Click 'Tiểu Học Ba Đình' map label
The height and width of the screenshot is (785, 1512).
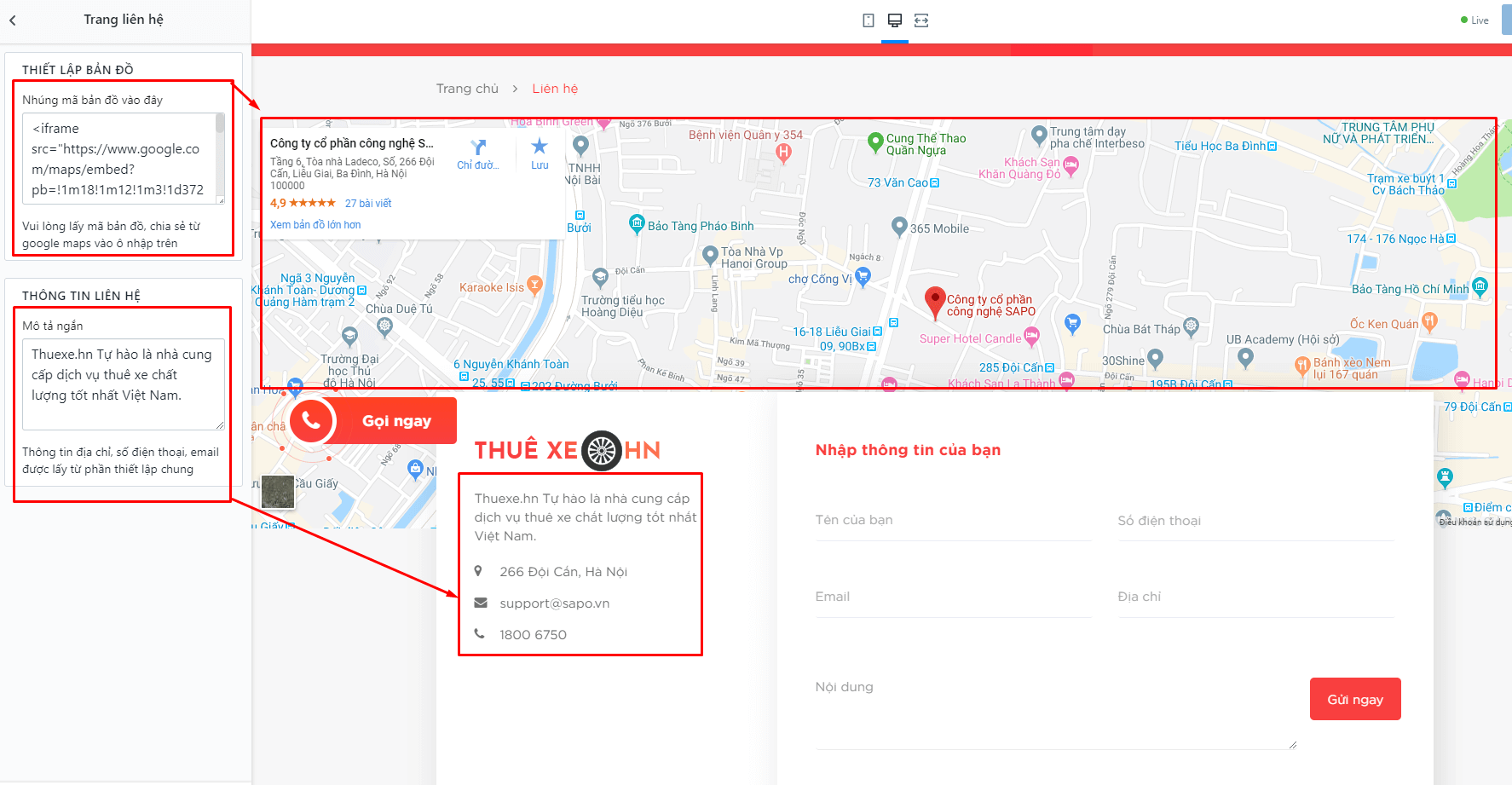point(1221,146)
